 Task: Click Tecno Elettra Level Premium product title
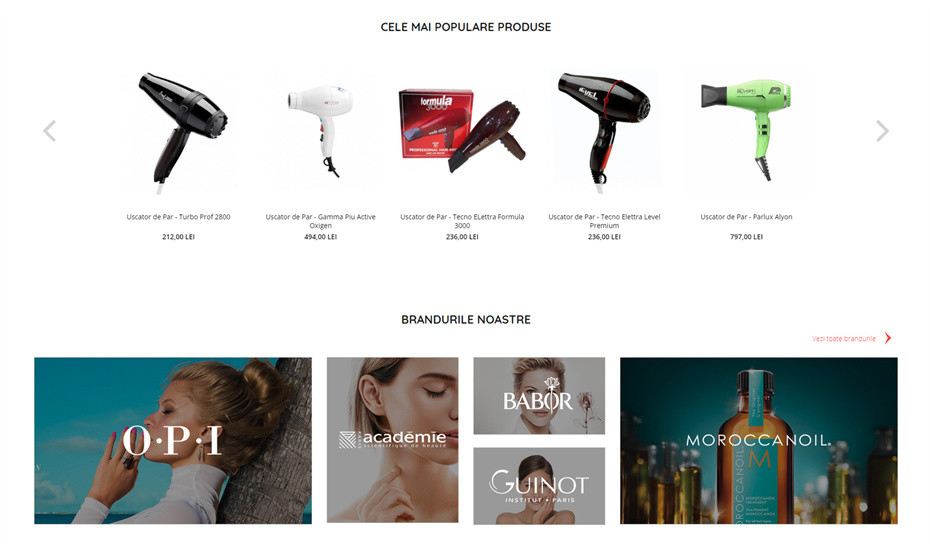pyautogui.click(x=604, y=221)
